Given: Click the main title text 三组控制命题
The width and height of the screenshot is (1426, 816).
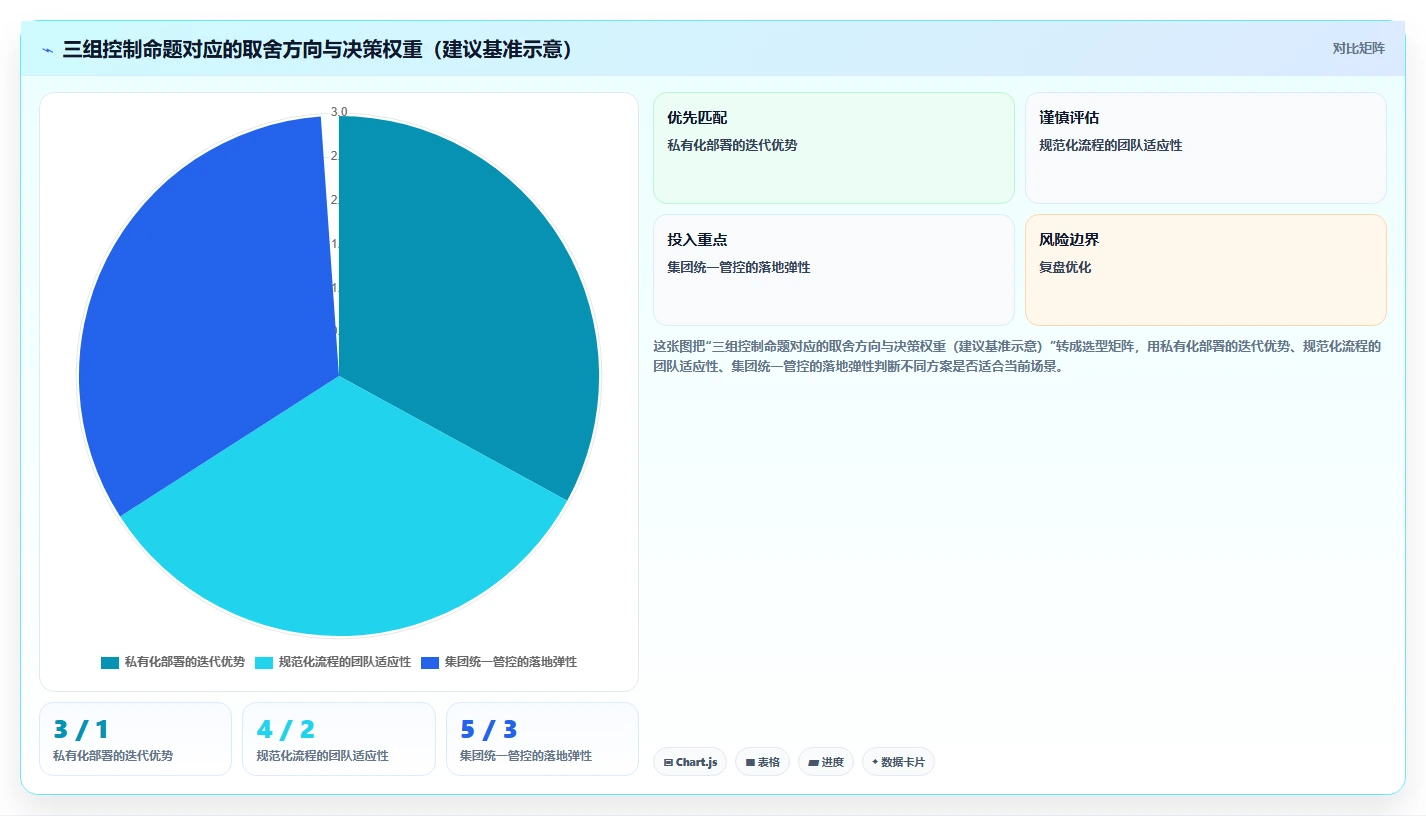Looking at the screenshot, I should (122, 50).
